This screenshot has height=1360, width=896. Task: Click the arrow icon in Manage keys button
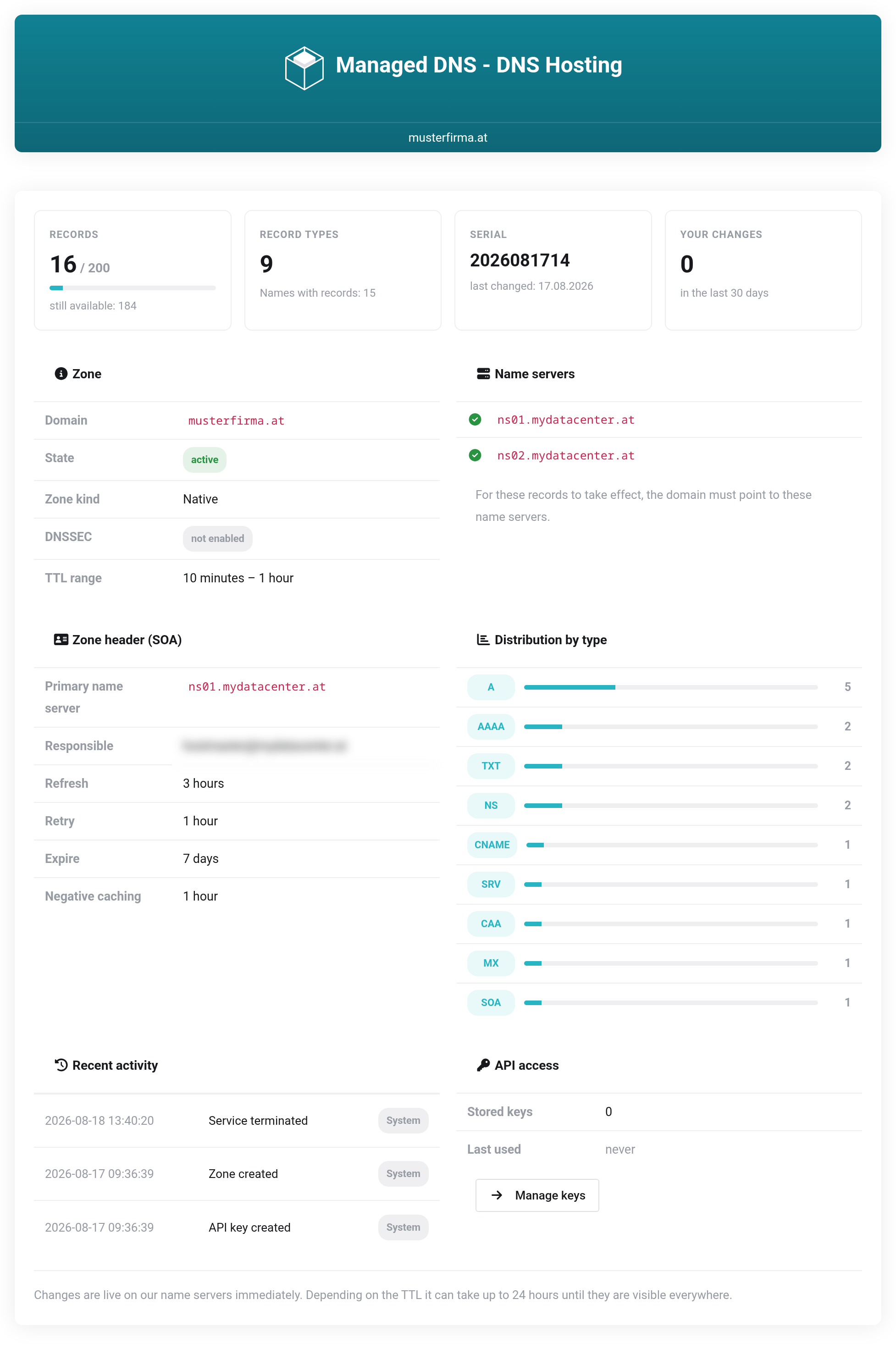click(x=497, y=1195)
